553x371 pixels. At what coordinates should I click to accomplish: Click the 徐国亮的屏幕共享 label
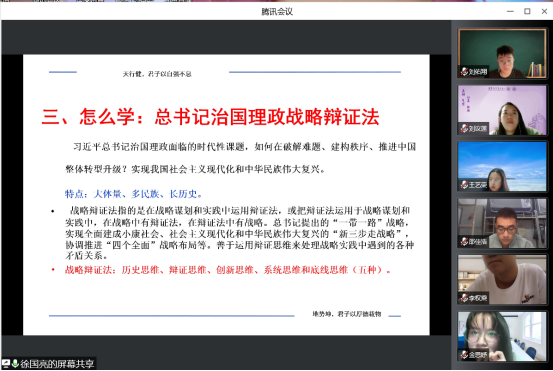point(57,363)
